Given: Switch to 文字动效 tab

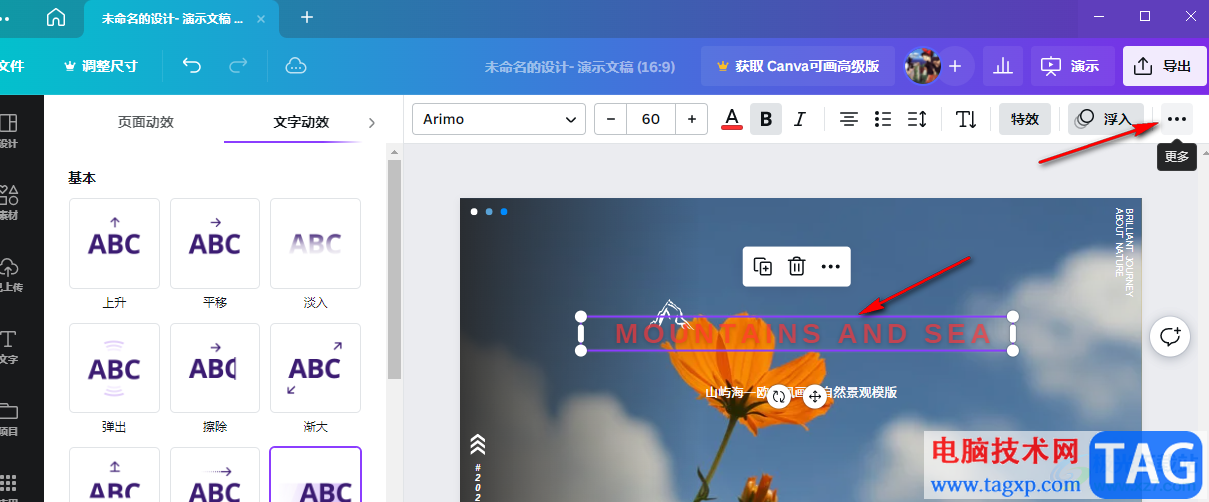Looking at the screenshot, I should tap(301, 122).
